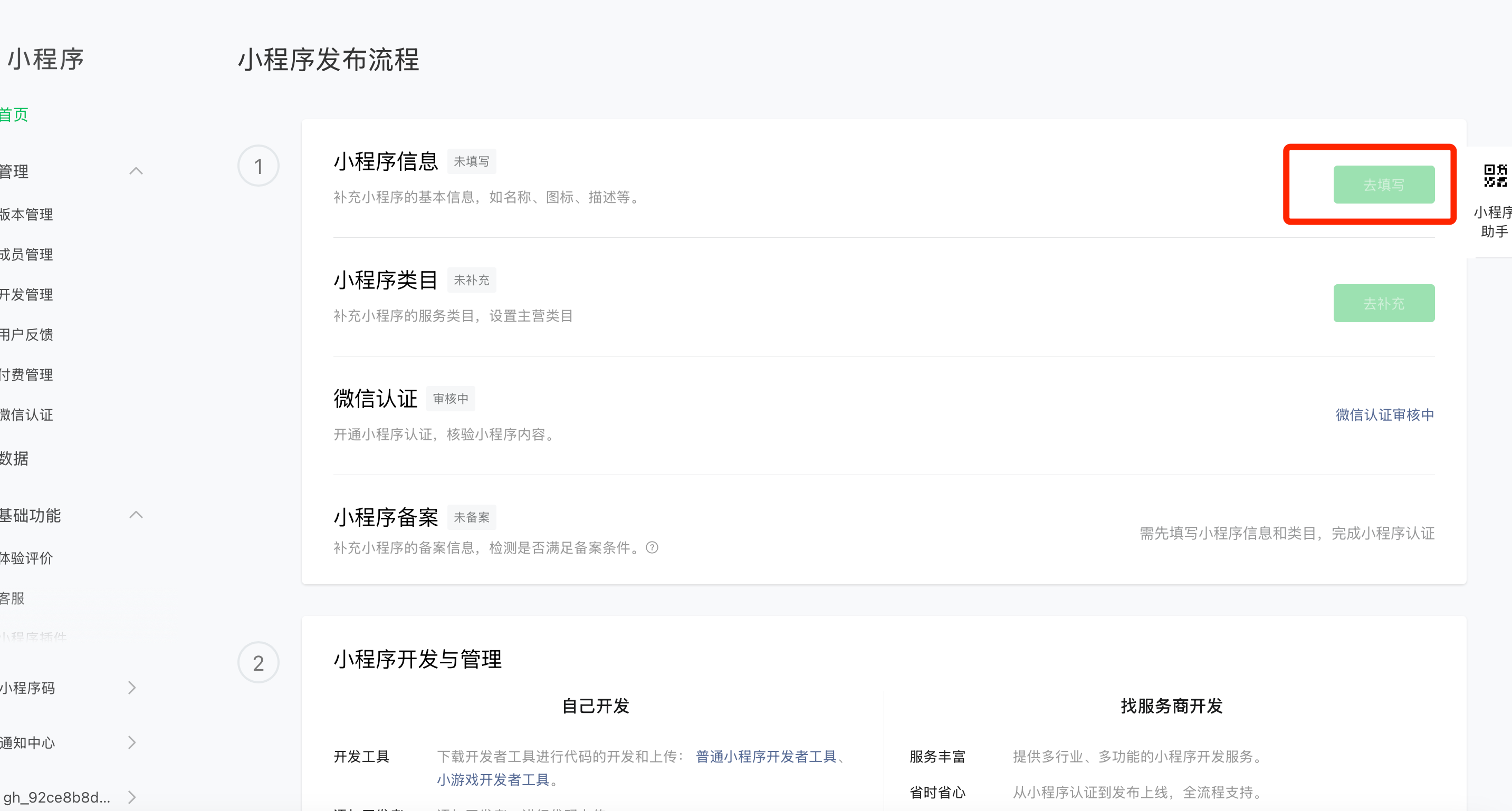Open the 微信认证审核中 link
Screen dimensions: 1512x811
(1385, 415)
